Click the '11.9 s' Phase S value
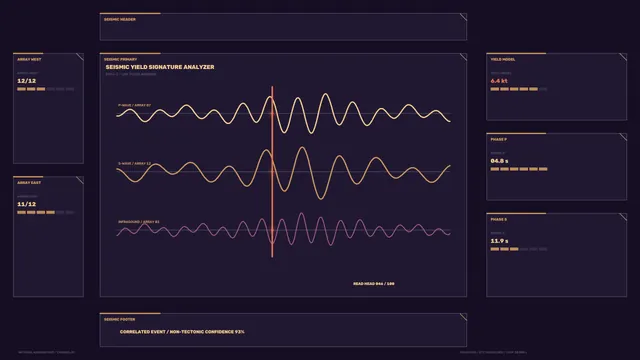 coord(499,241)
